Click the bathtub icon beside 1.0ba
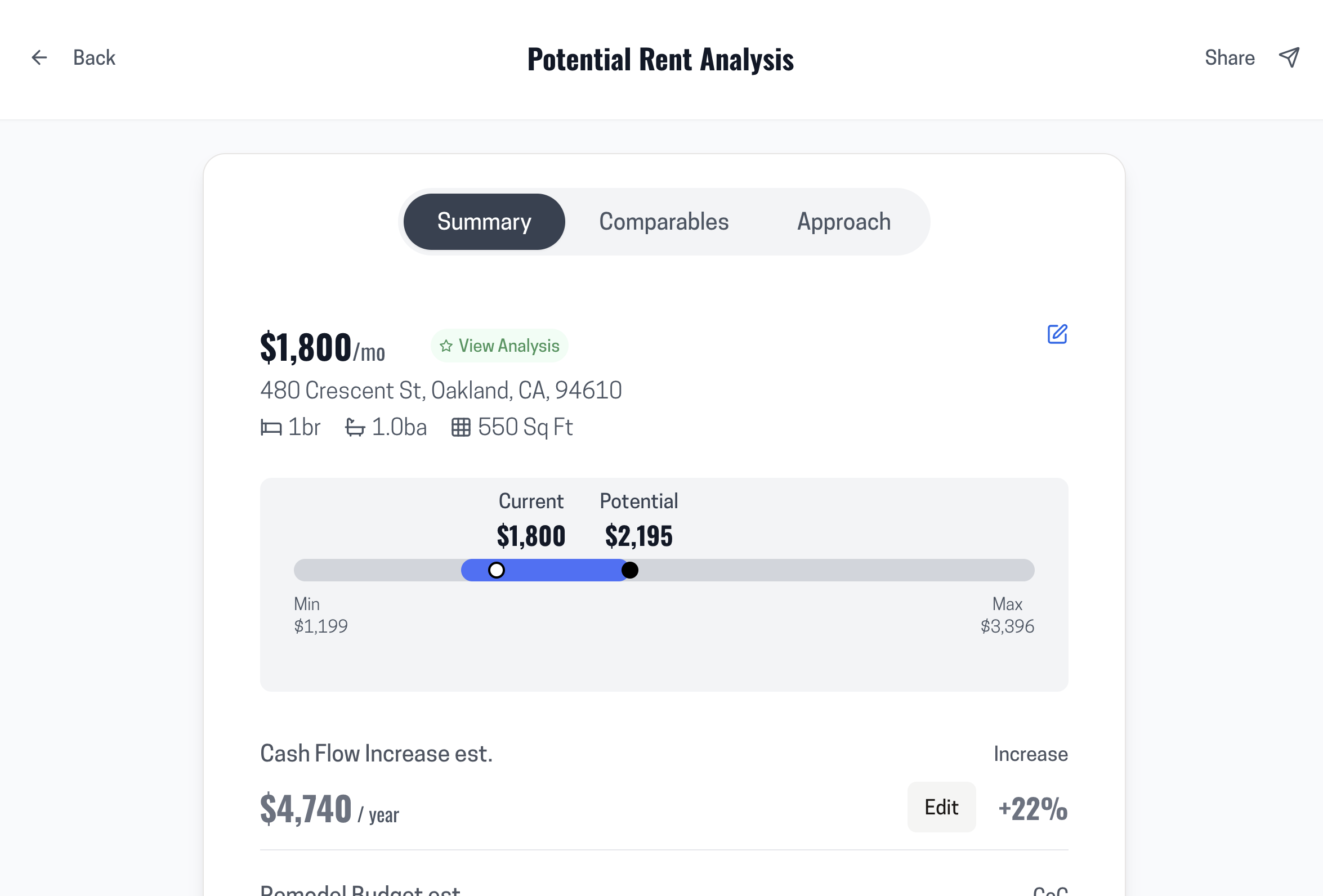Screen dimensions: 1323x896 pyautogui.click(x=355, y=428)
